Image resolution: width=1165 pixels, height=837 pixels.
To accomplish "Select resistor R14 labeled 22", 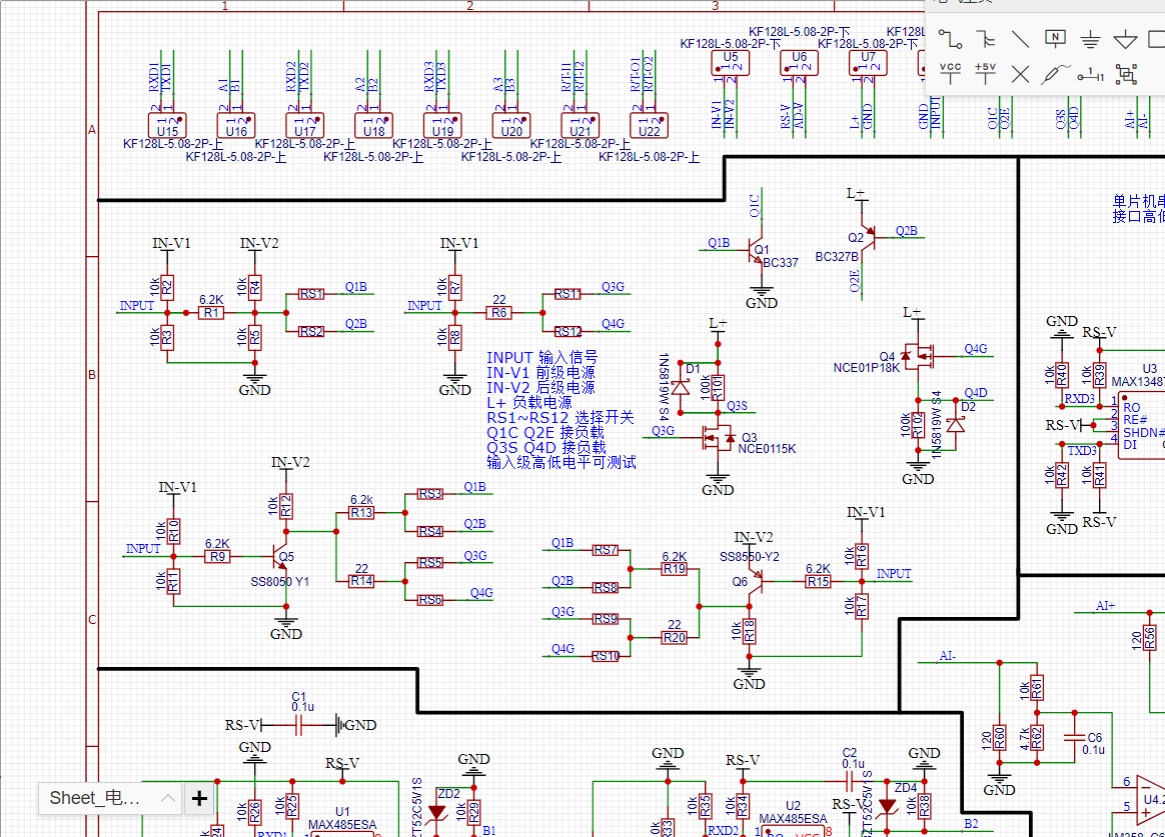I will 362,582.
